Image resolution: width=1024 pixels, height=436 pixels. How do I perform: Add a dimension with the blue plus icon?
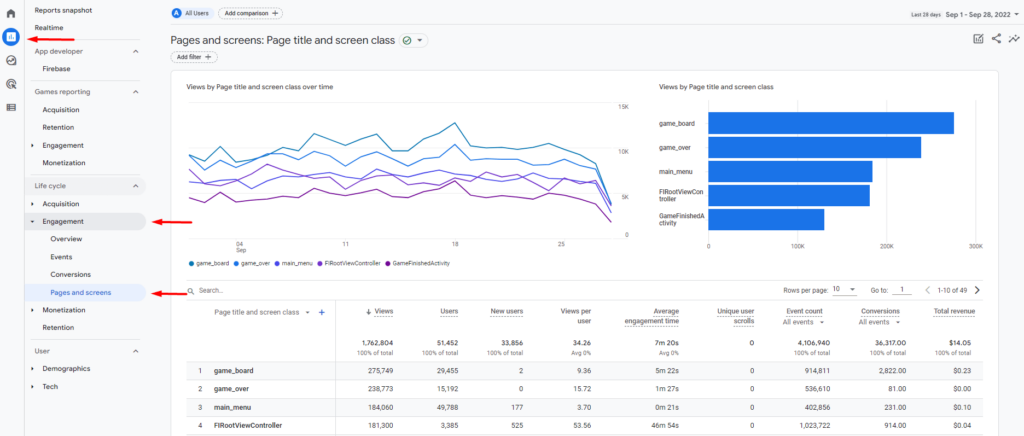pos(321,313)
